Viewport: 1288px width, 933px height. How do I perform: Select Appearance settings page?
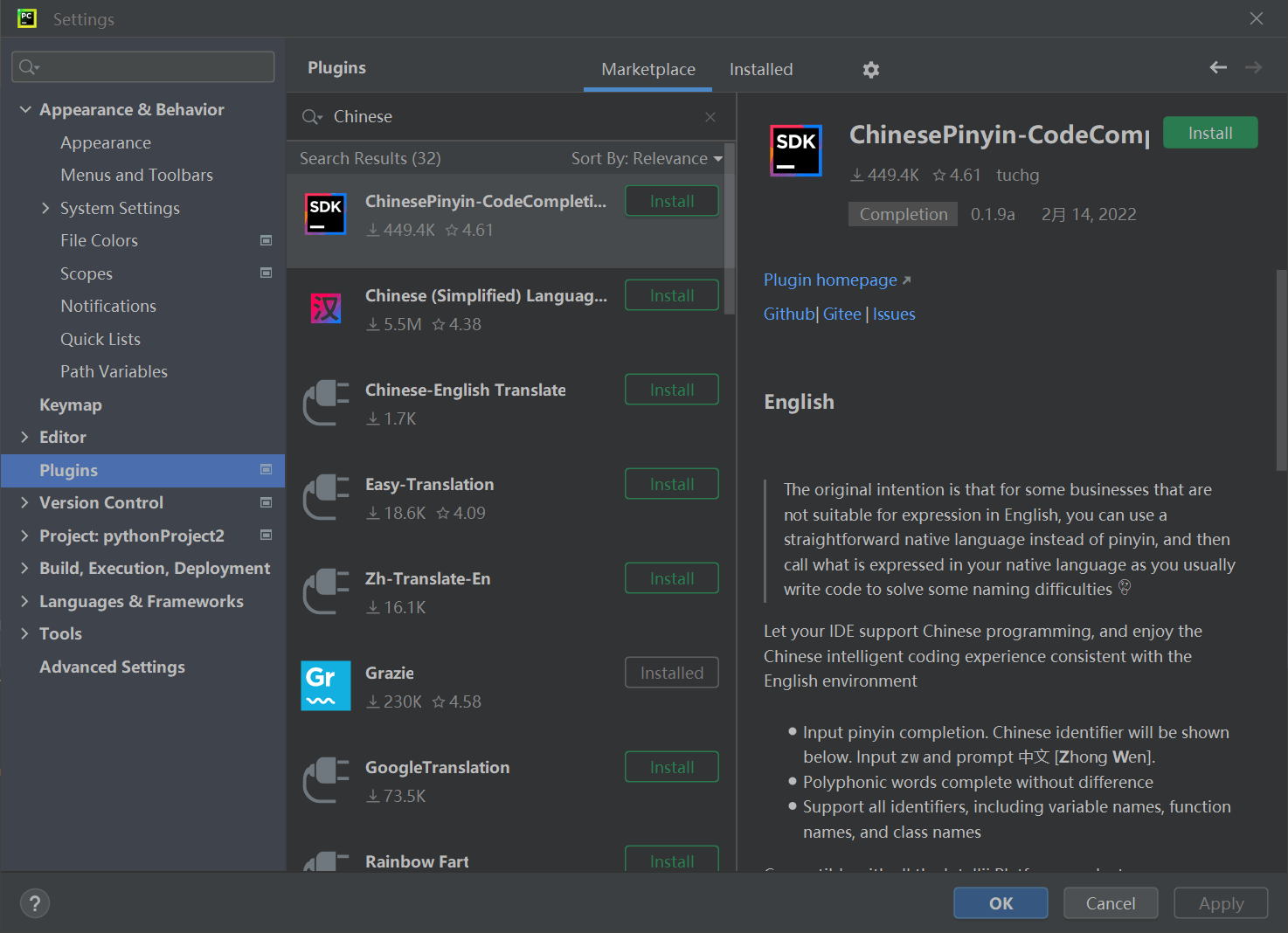click(x=106, y=142)
